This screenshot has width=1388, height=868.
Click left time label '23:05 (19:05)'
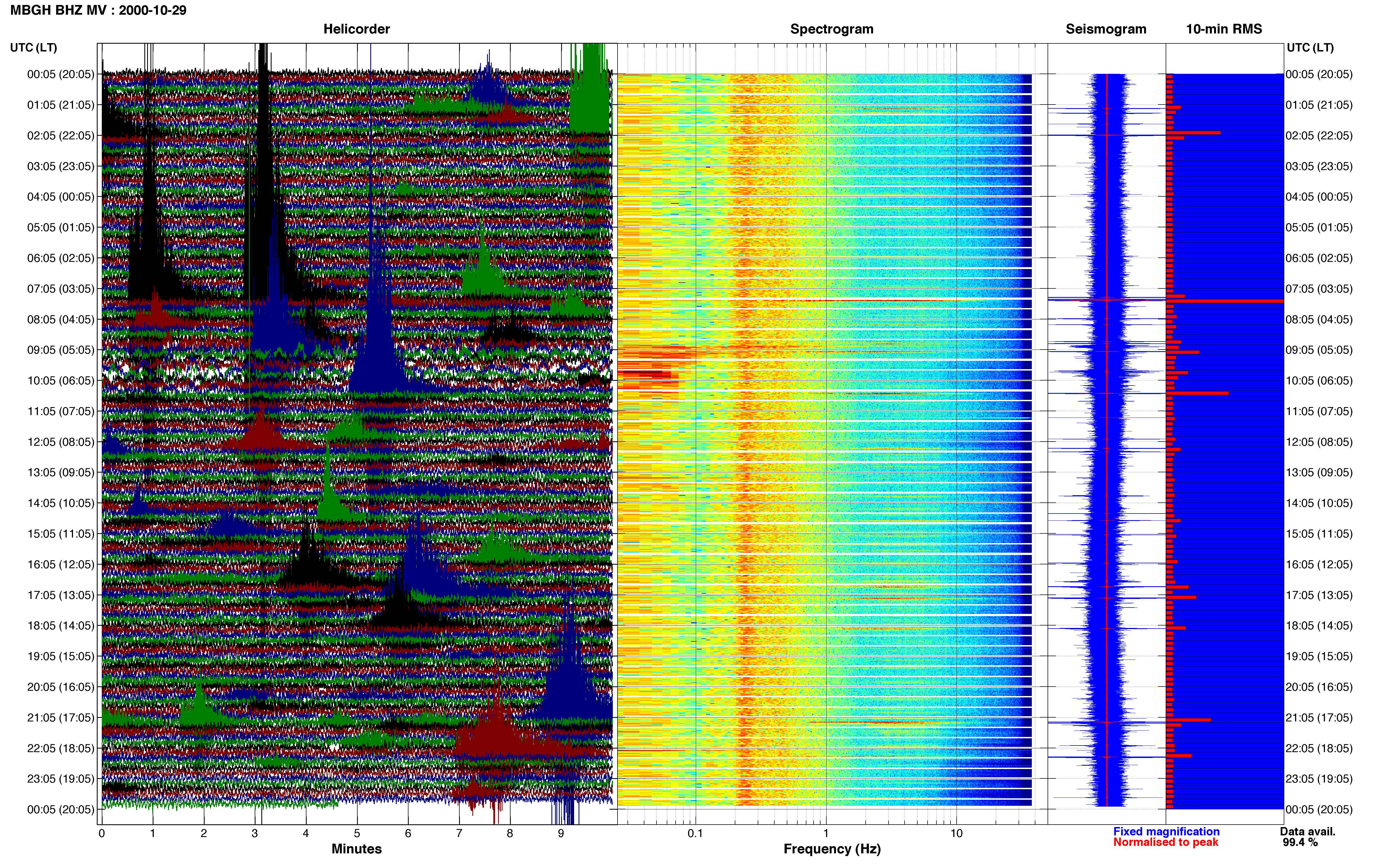point(61,778)
